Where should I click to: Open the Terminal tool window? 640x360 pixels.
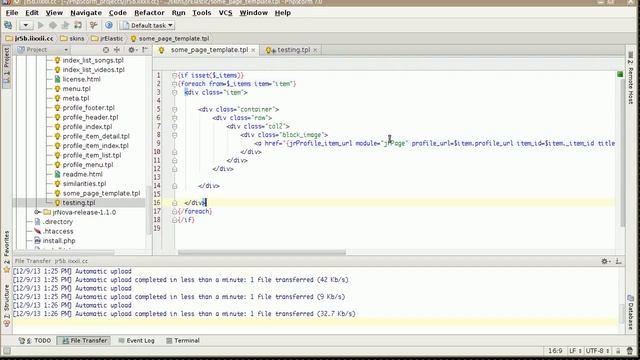(183, 340)
